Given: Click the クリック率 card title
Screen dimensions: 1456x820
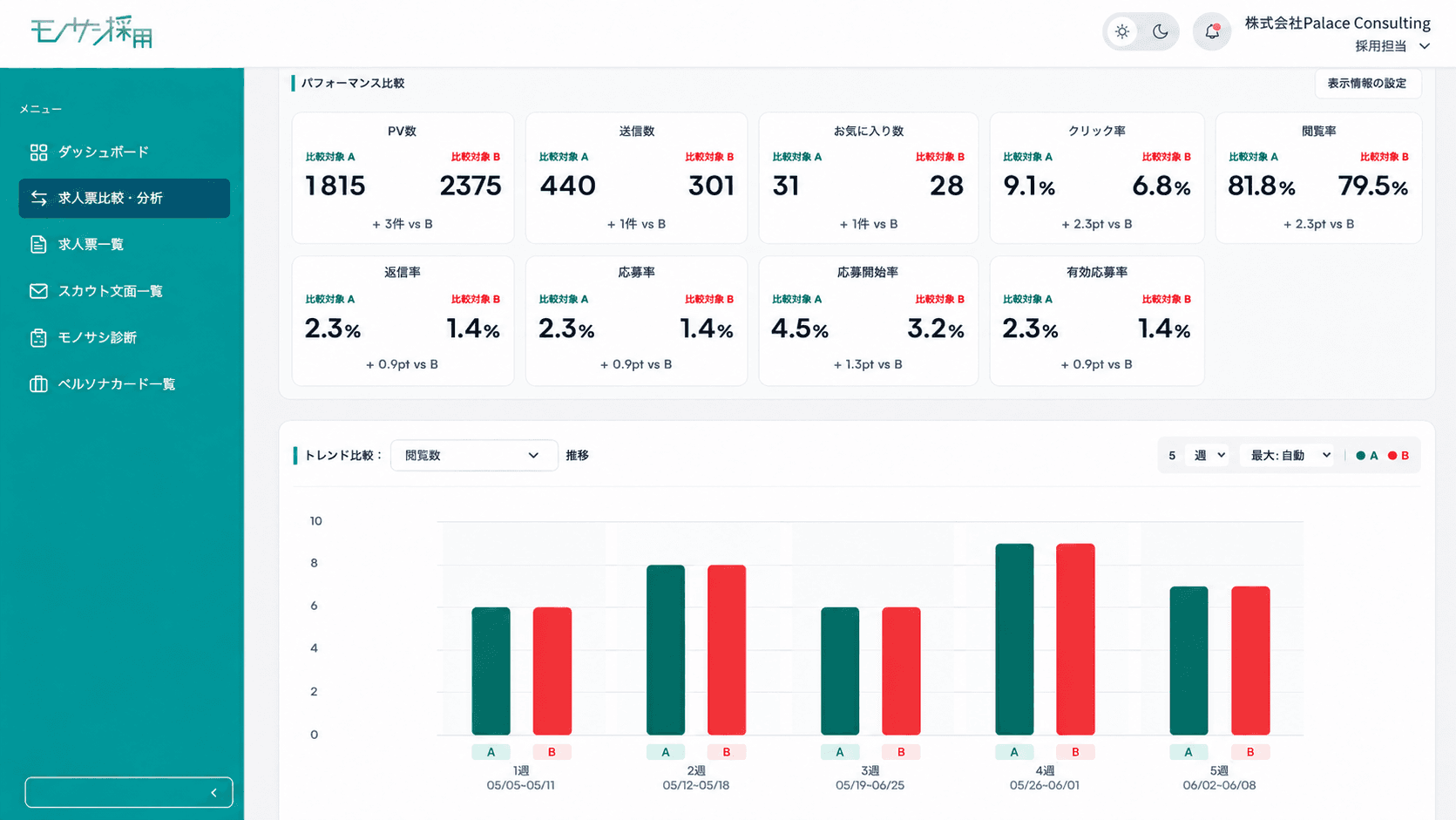Looking at the screenshot, I should 1097,132.
